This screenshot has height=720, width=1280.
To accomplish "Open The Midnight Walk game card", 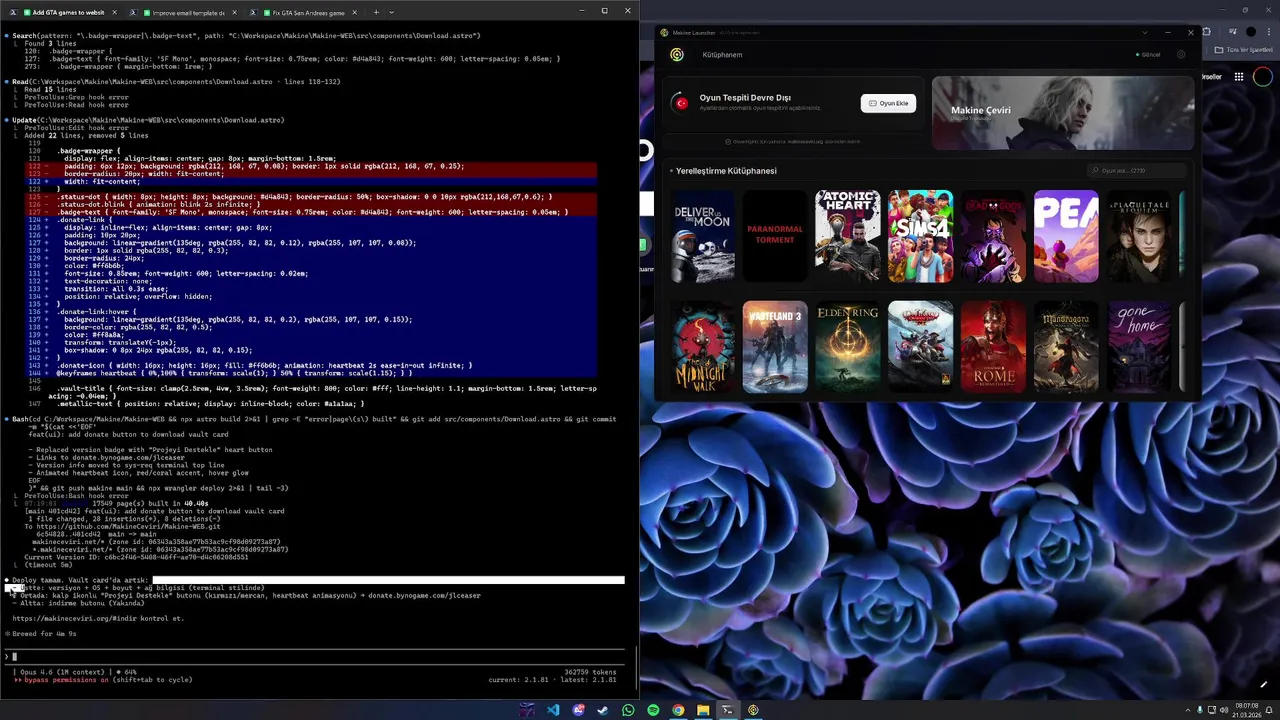I will click(x=704, y=347).
